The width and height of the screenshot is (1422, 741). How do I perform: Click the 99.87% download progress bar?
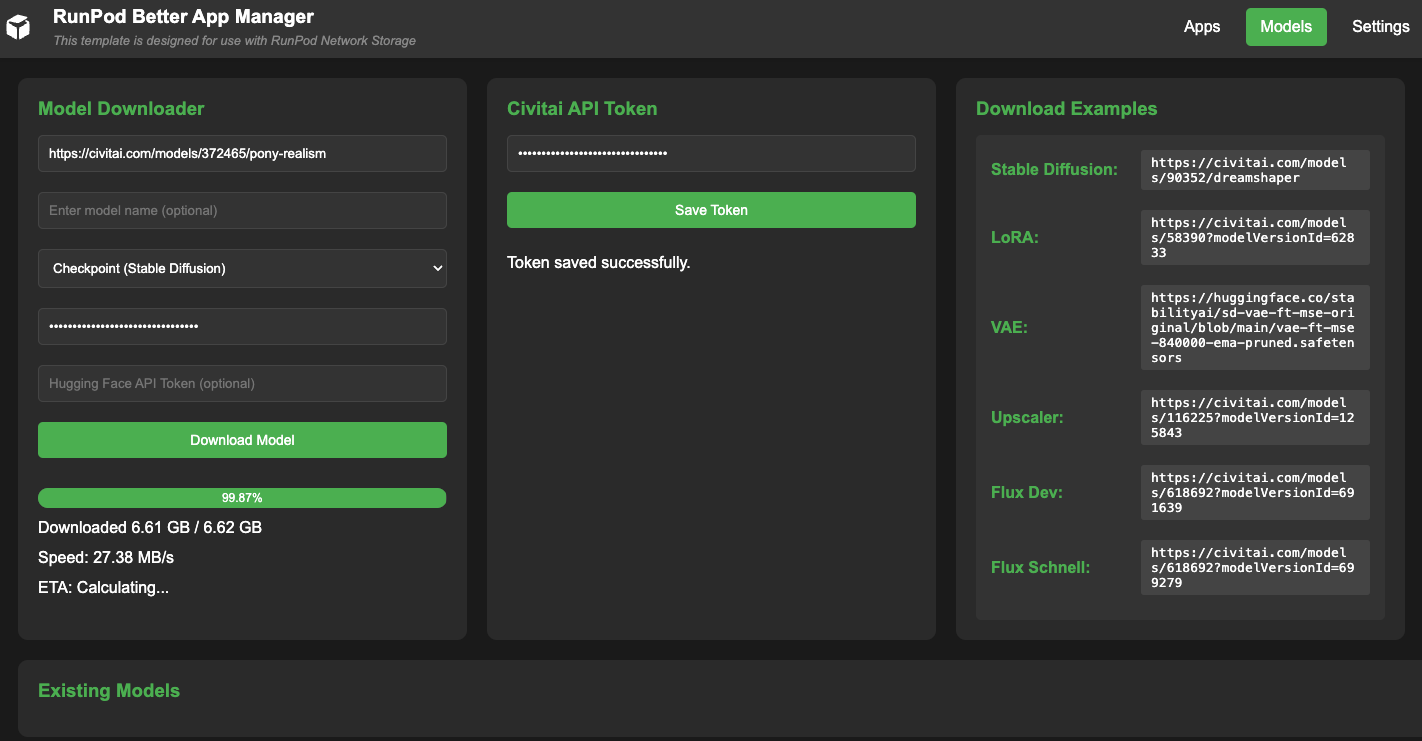[x=242, y=498]
